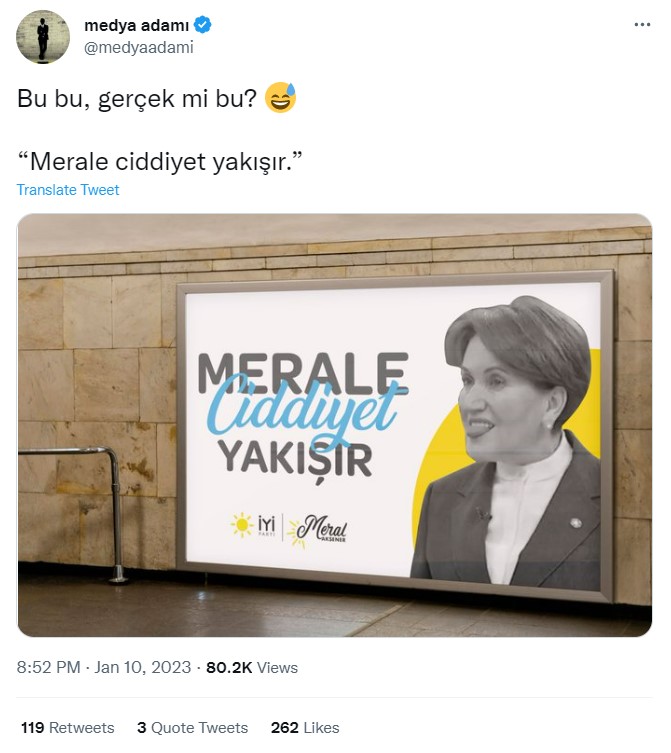Image resolution: width=671 pixels, height=753 pixels.
Task: Click the medya adamı profile avatar
Action: 43,37
